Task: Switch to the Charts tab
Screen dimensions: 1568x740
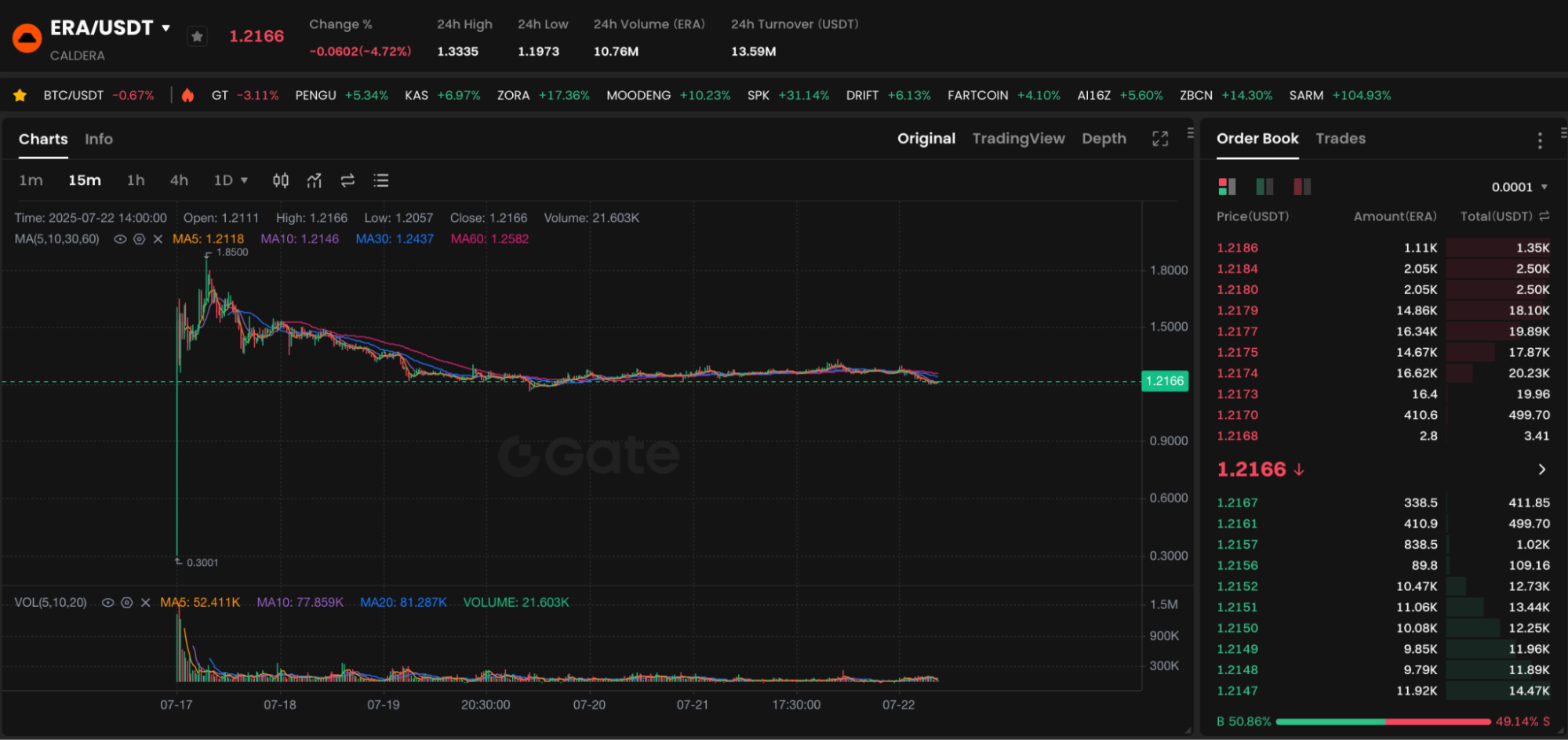Action: point(43,139)
